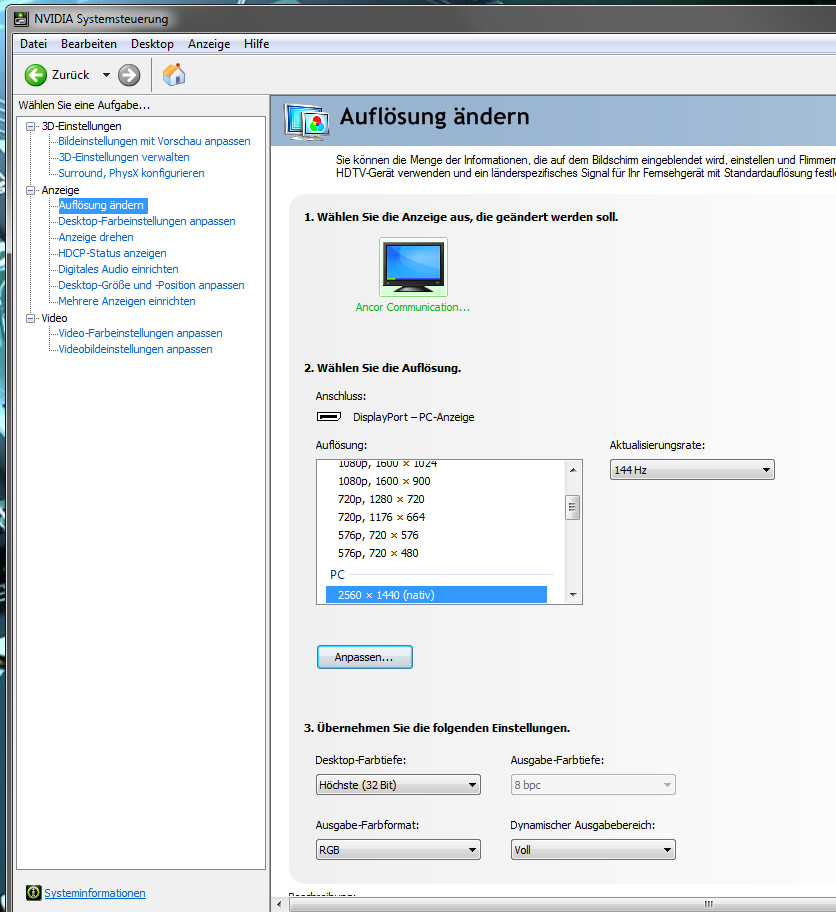Open the Systeminformationen link
The height and width of the screenshot is (912, 836).
click(95, 893)
